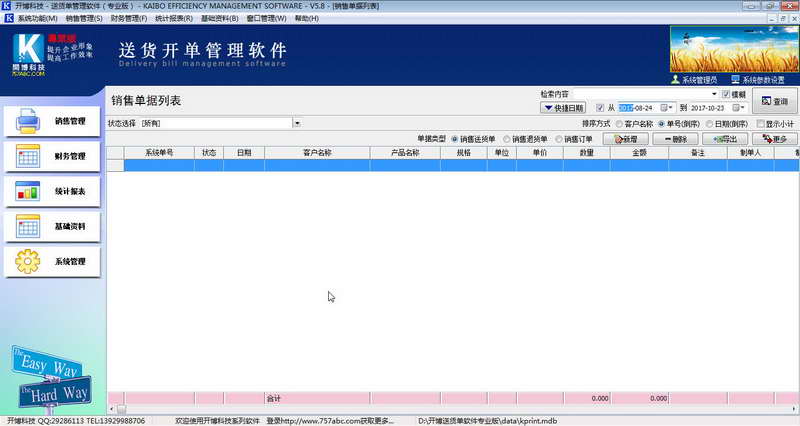This screenshot has width=800, height=426.
Task: Sort by 客户名称 radio option
Action: [x=619, y=124]
